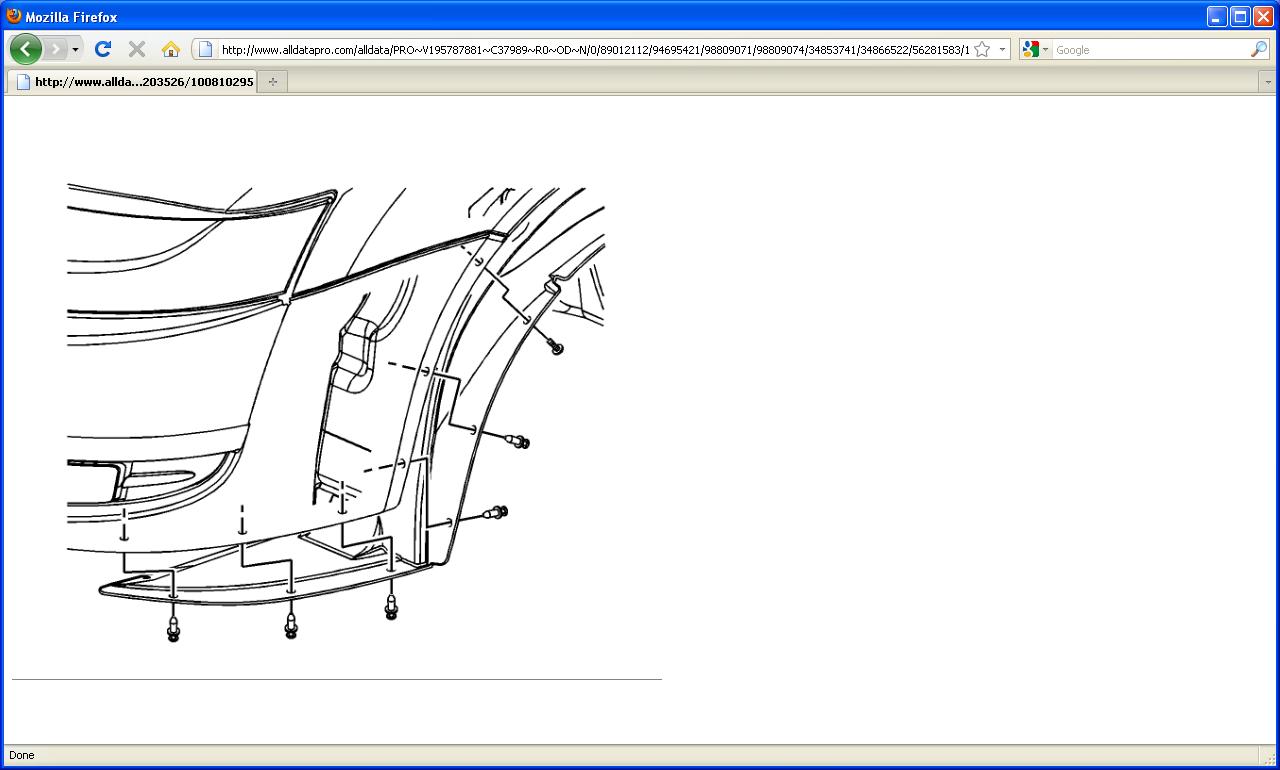Click the Google search input field
Viewport: 1280px width, 770px height.
click(x=1150, y=49)
